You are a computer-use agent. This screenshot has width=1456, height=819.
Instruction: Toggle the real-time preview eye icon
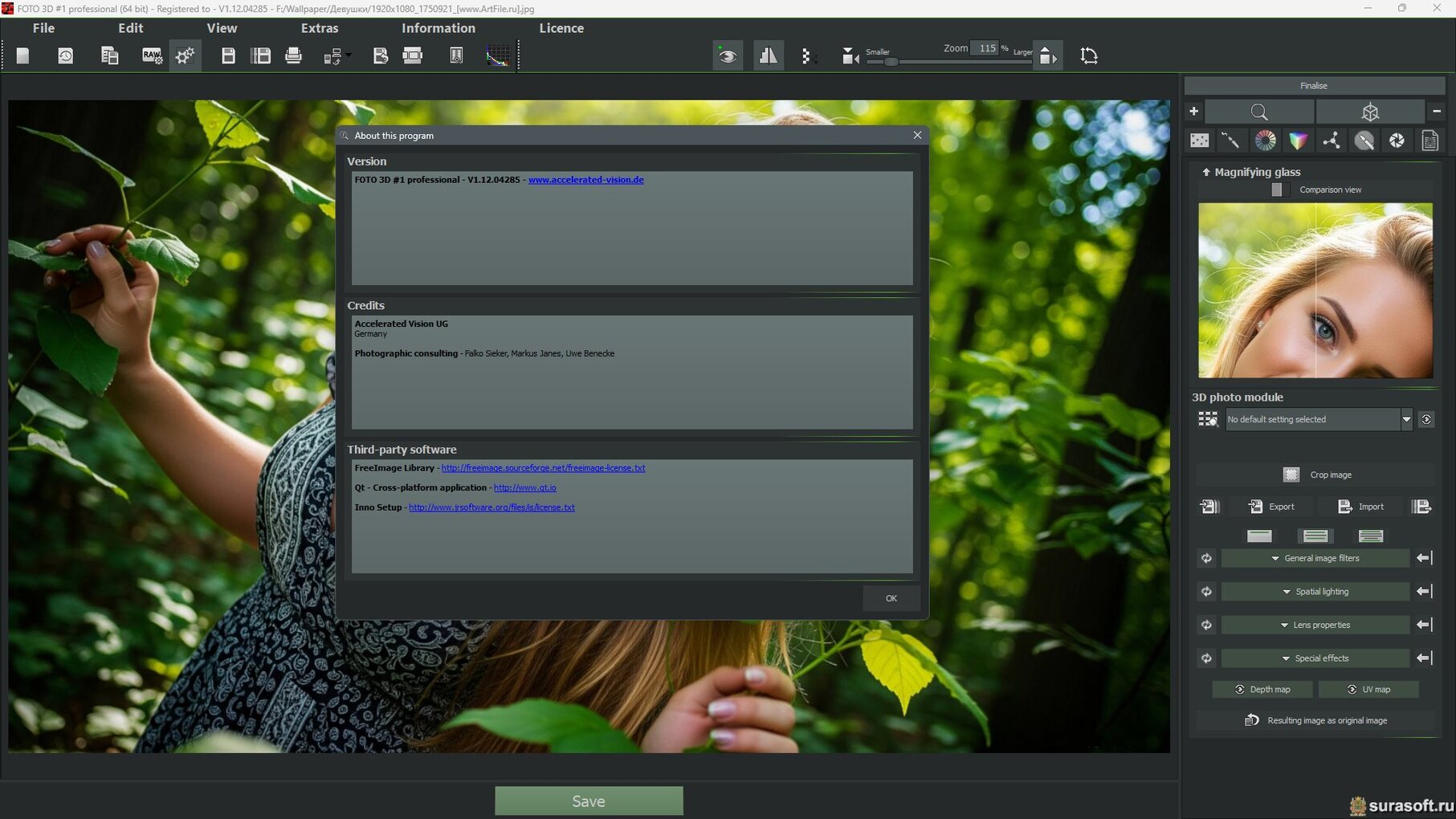[728, 55]
